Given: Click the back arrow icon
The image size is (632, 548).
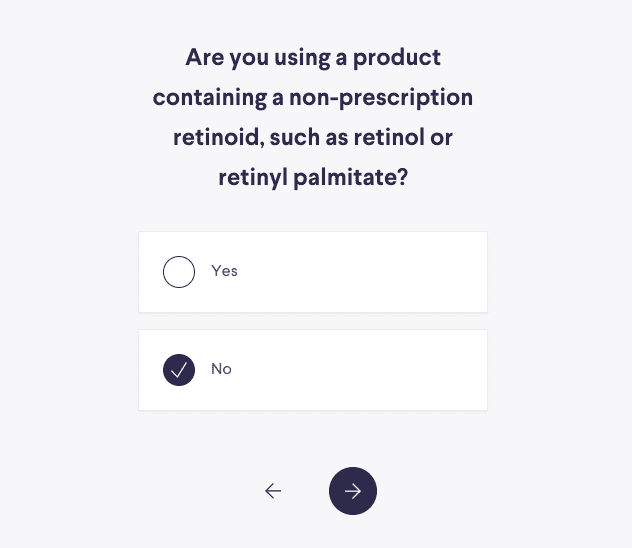Looking at the screenshot, I should 273,491.
